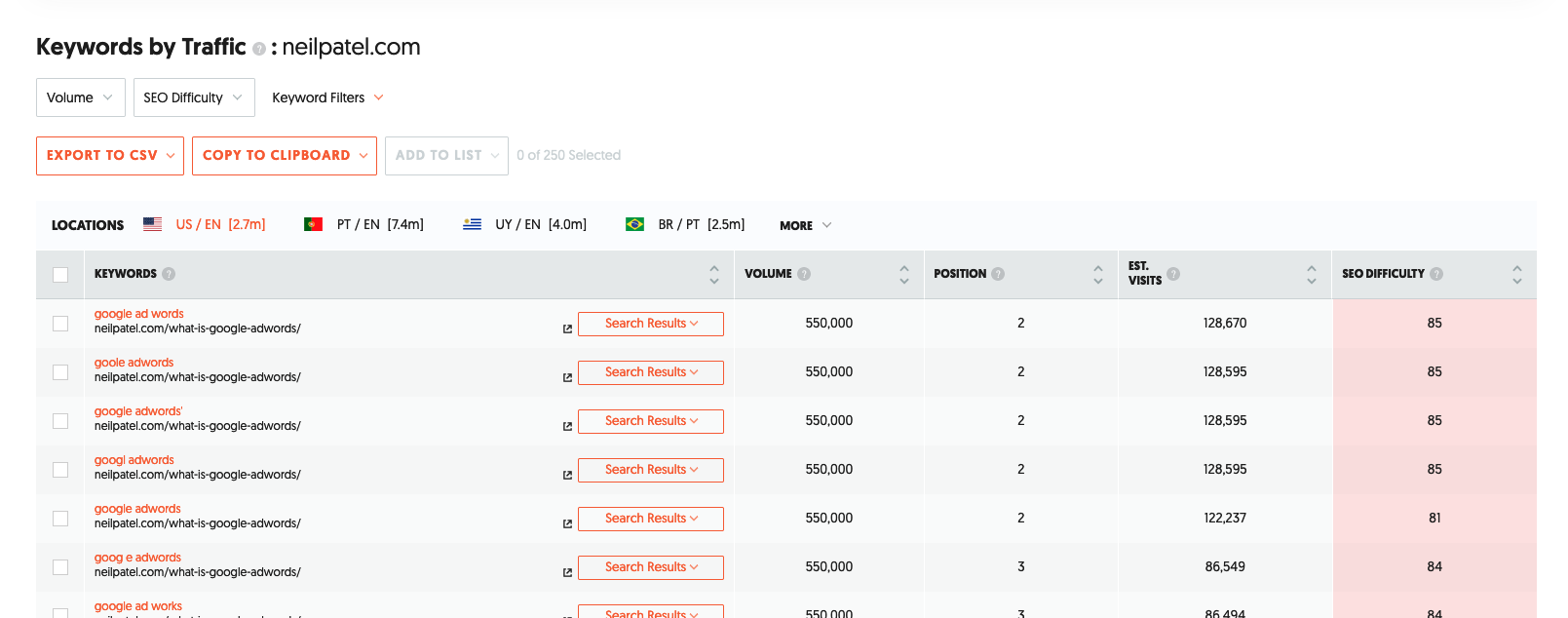Viewport: 1568px width, 618px height.
Task: Switch to BR / PT [2.5m] location
Action: [702, 224]
